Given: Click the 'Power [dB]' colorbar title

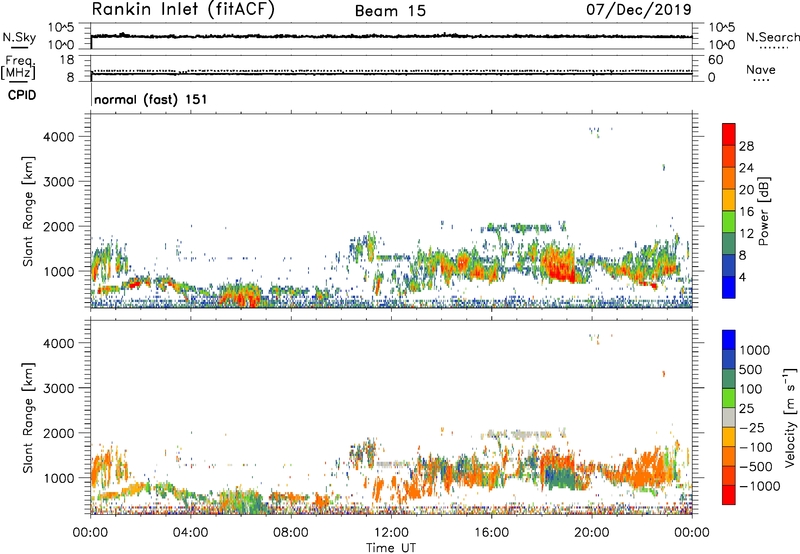Looking at the screenshot, I should pos(764,211).
